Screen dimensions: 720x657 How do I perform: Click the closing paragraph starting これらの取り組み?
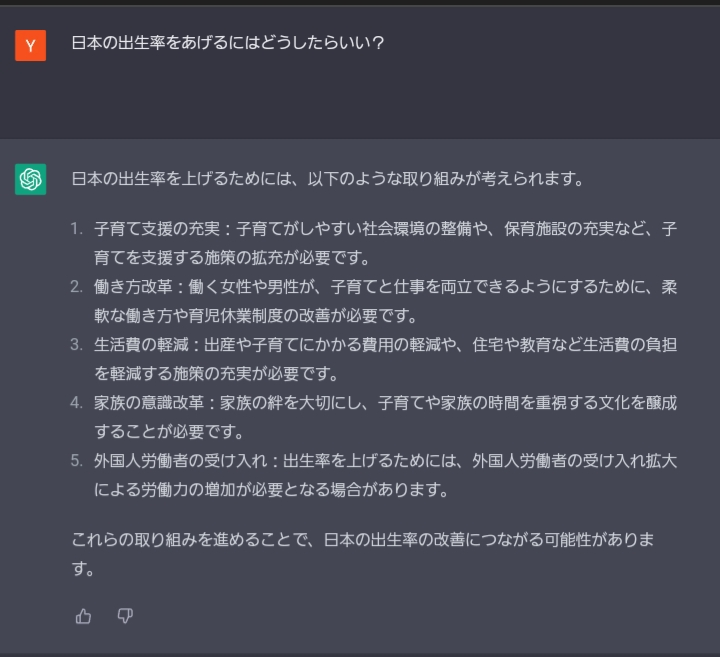tap(362, 540)
